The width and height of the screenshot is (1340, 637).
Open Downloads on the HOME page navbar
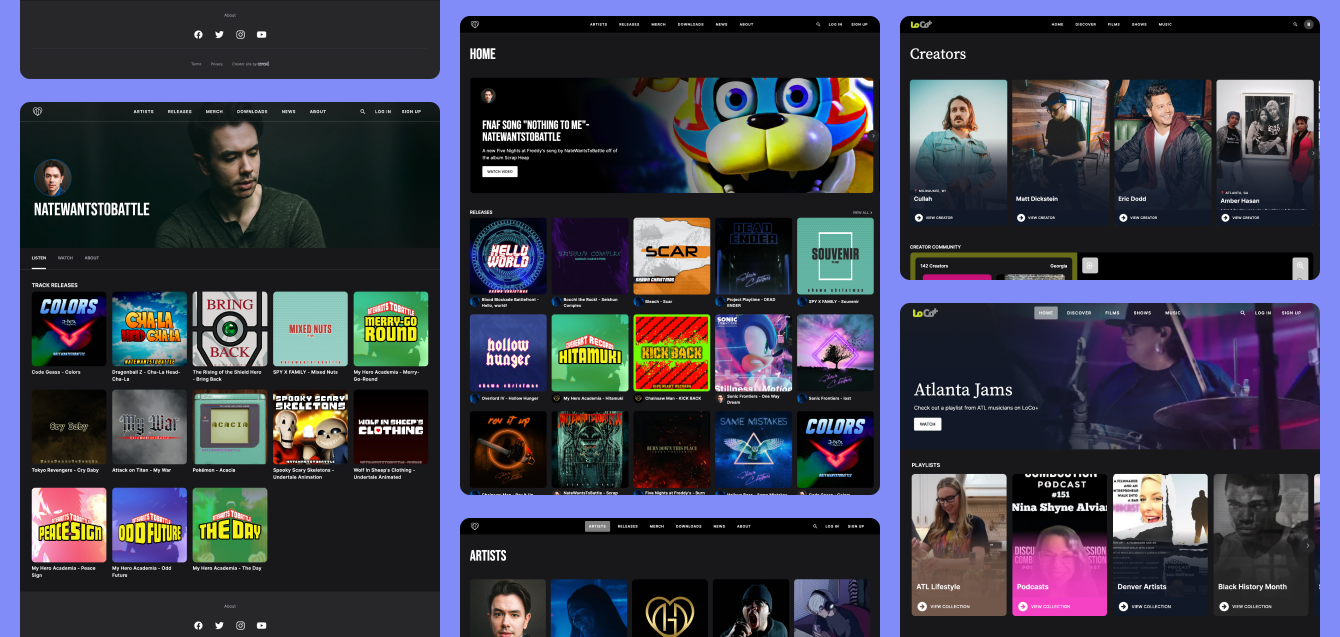click(691, 24)
